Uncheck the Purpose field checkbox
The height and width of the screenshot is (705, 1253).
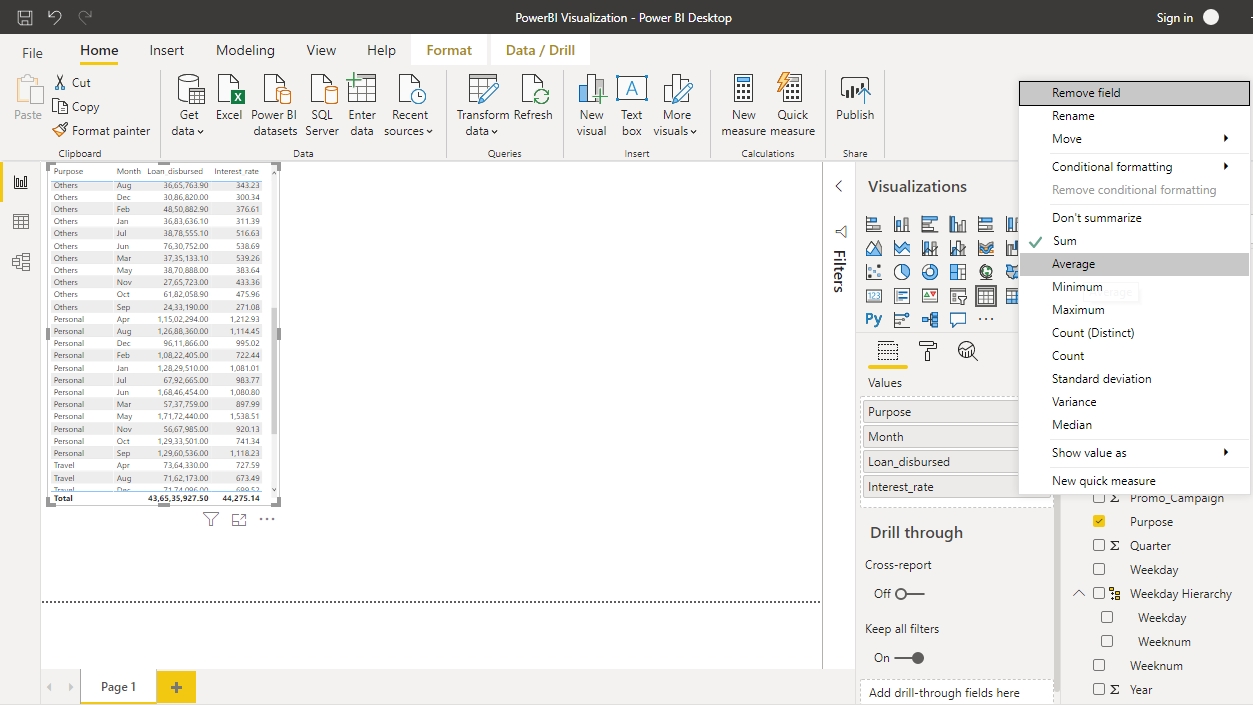pos(1099,522)
